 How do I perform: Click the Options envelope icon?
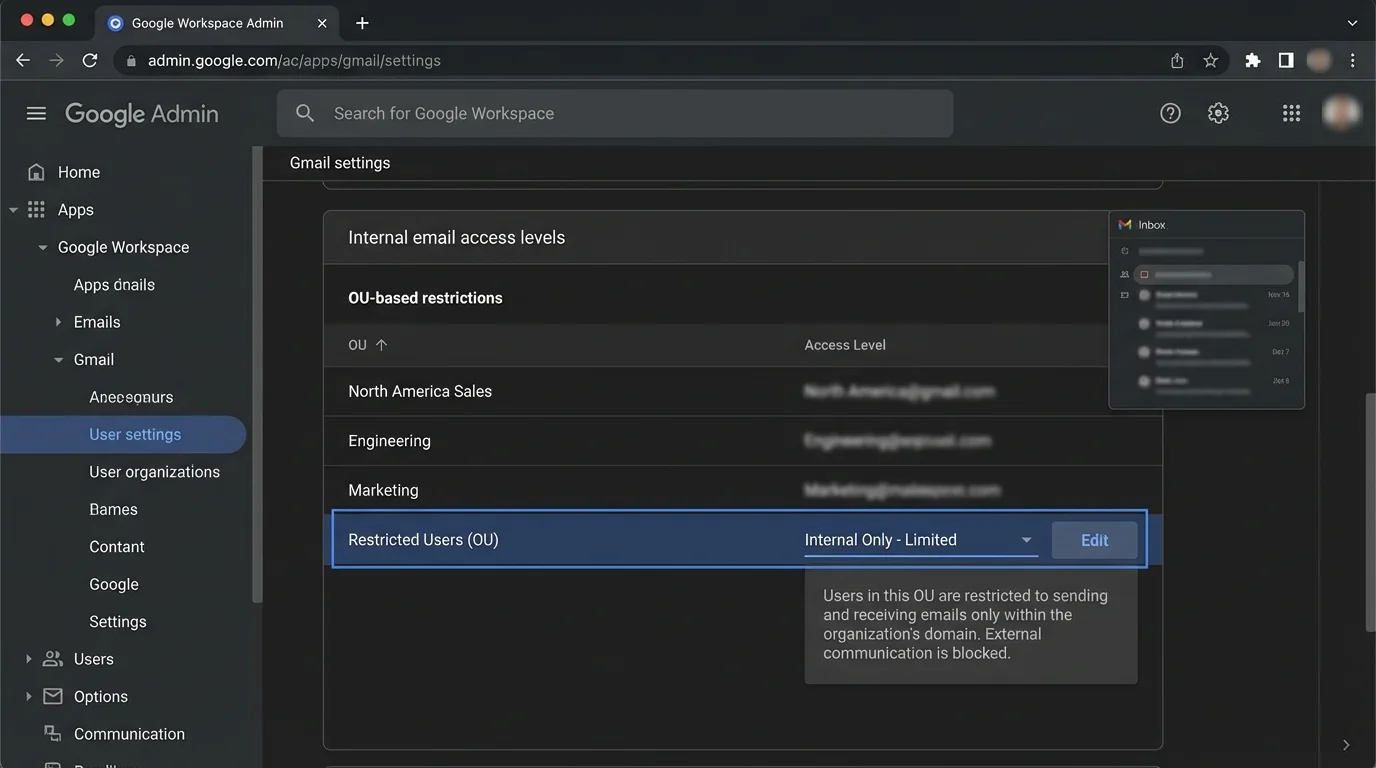click(x=52, y=696)
